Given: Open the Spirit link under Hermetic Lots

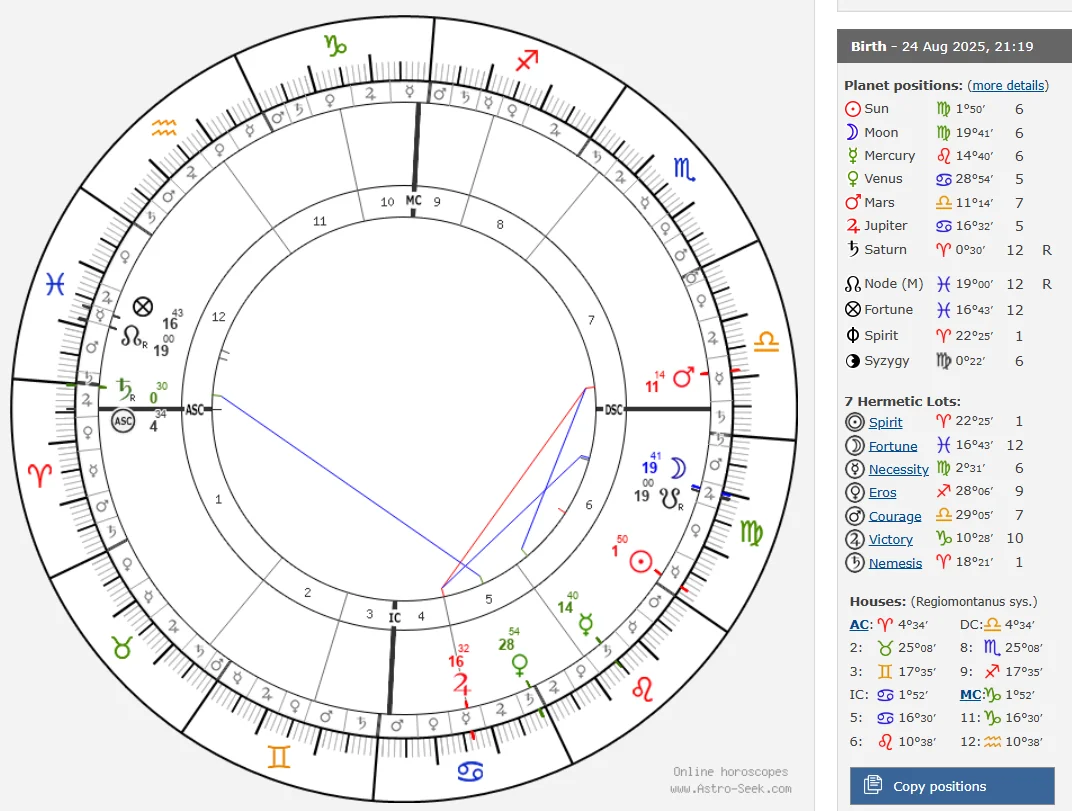Looking at the screenshot, I should (x=885, y=423).
